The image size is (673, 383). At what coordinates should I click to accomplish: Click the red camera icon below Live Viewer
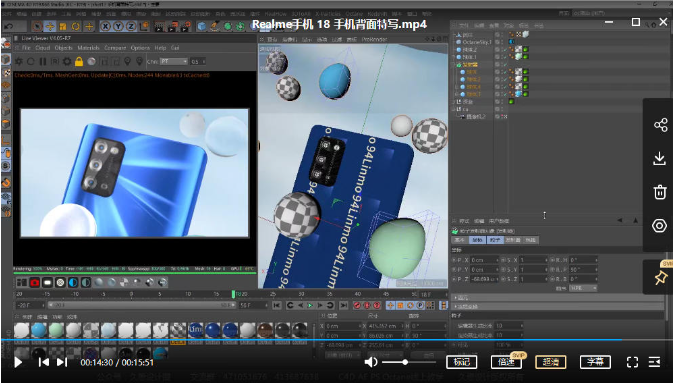point(35,283)
